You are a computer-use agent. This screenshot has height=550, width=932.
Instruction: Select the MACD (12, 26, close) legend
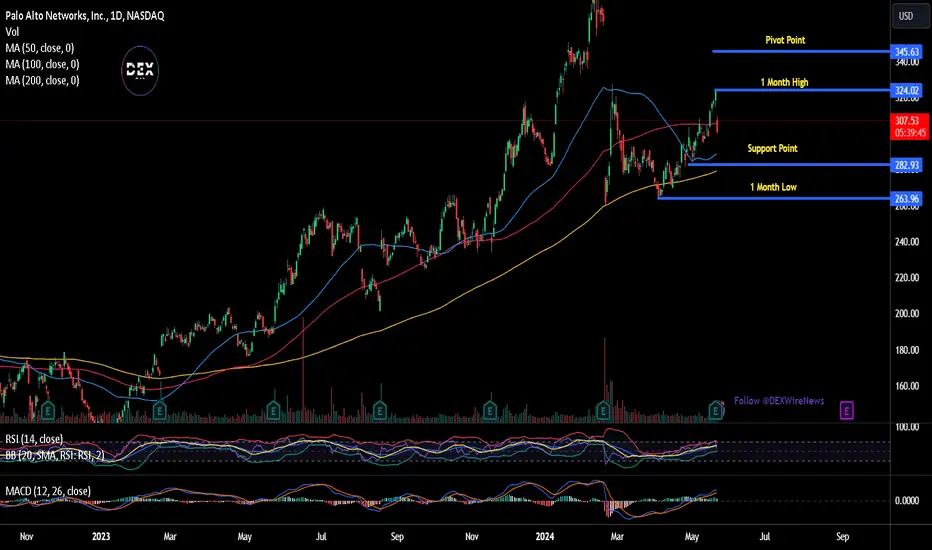click(x=48, y=491)
